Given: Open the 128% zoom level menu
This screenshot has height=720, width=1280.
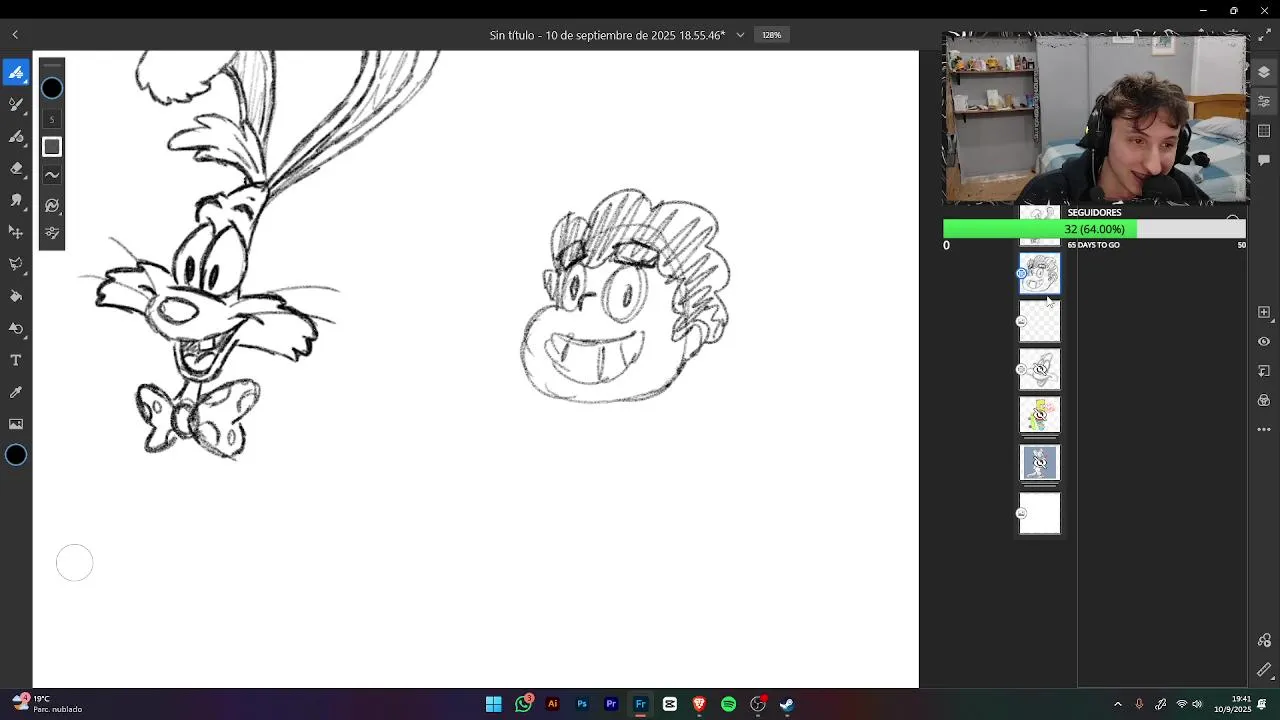Looking at the screenshot, I should click(771, 35).
